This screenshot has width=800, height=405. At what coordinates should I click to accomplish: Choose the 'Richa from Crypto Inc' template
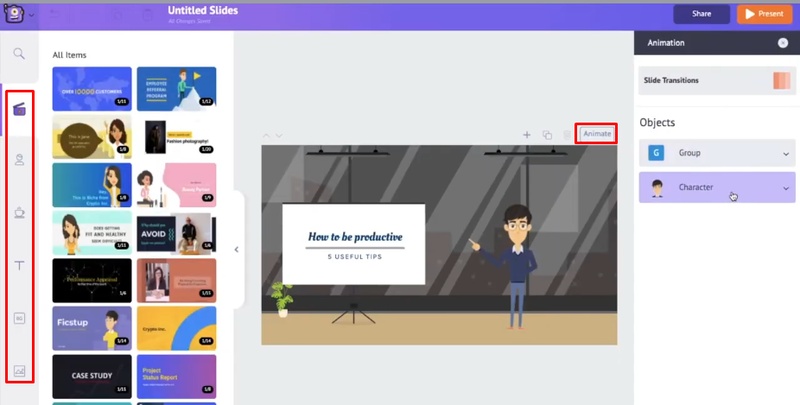pos(92,185)
